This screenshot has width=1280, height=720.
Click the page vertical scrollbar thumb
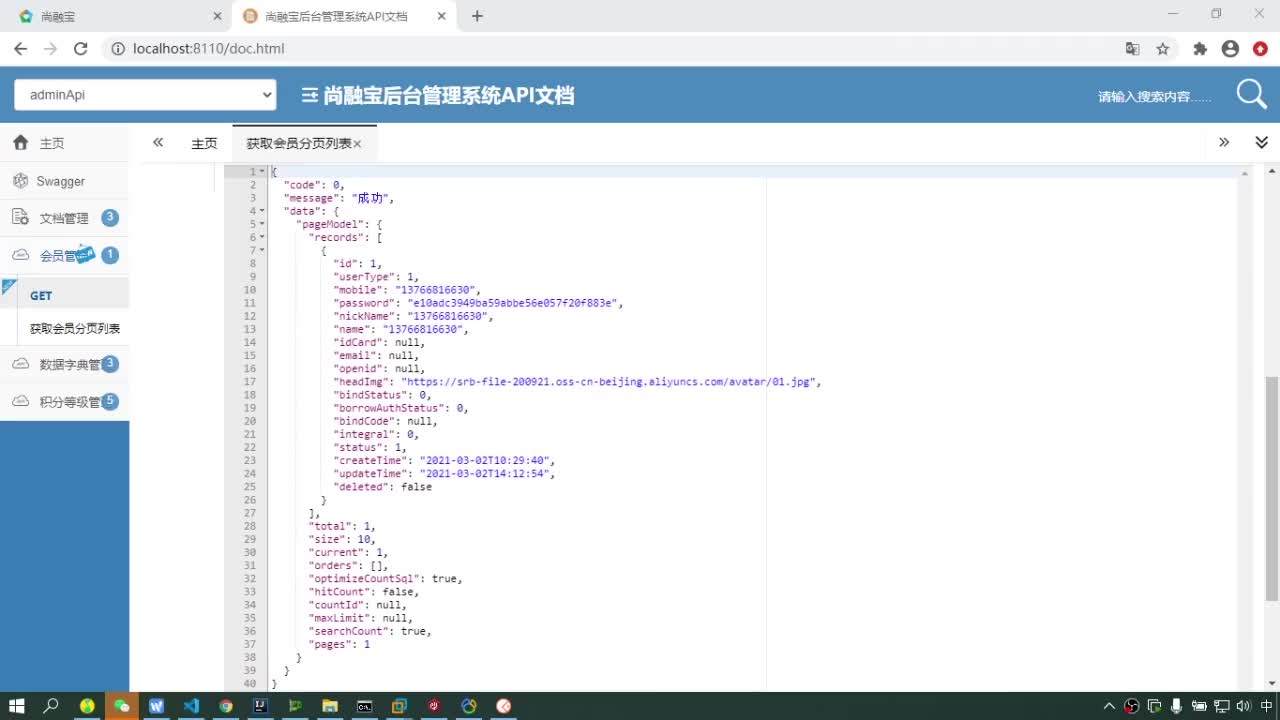[x=1272, y=488]
